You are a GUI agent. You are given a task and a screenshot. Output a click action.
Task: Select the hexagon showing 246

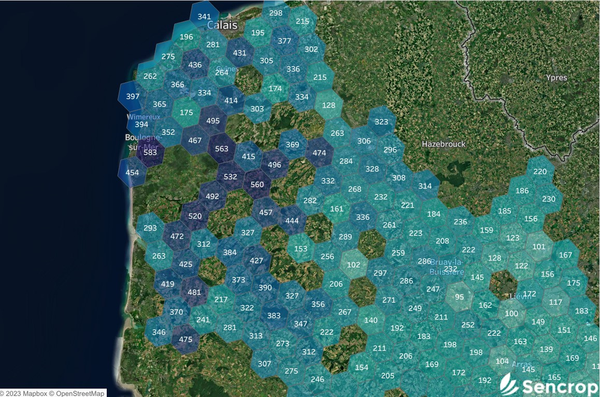(318, 379)
